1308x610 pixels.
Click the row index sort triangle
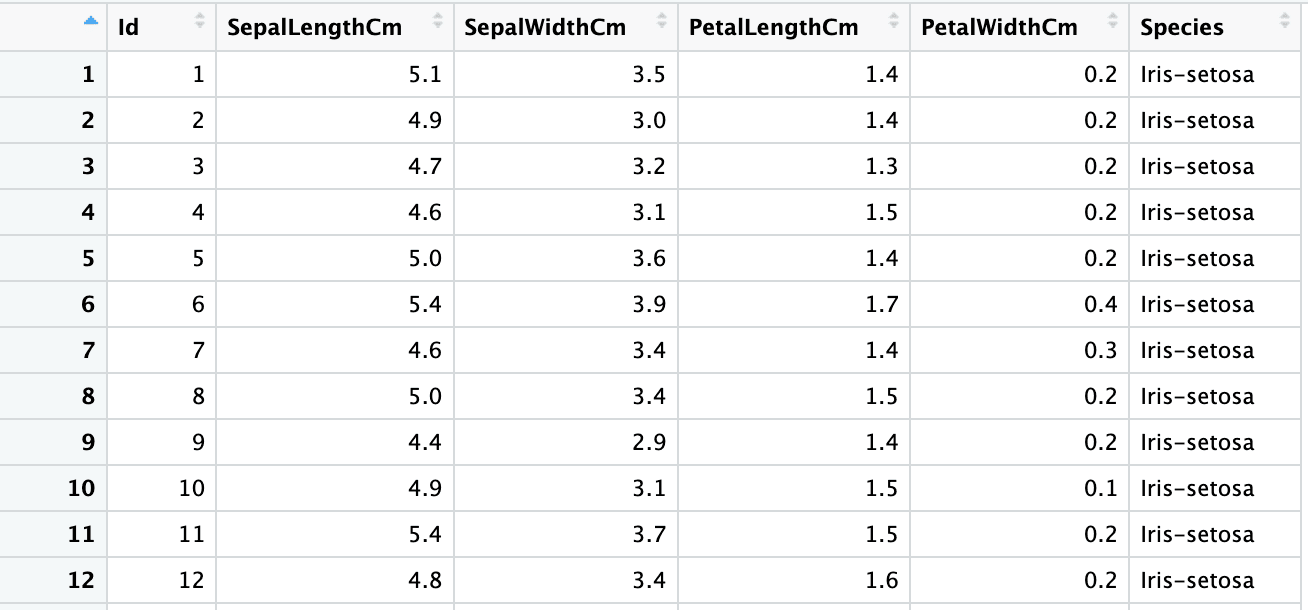pyautogui.click(x=91, y=21)
